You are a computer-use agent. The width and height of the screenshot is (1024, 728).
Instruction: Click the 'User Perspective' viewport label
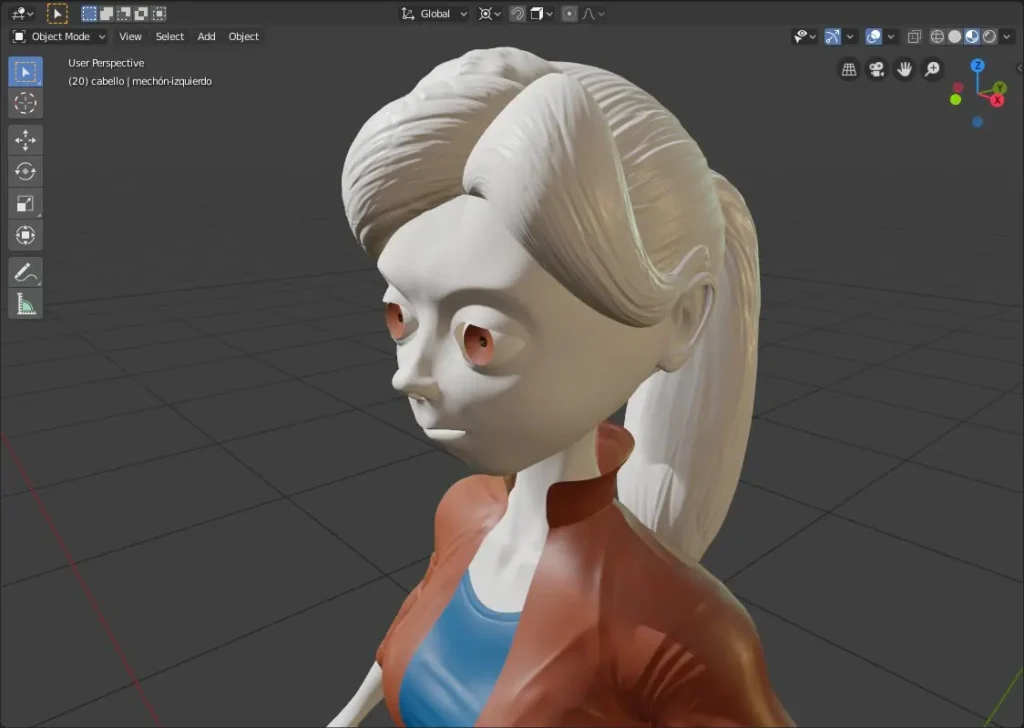[106, 63]
